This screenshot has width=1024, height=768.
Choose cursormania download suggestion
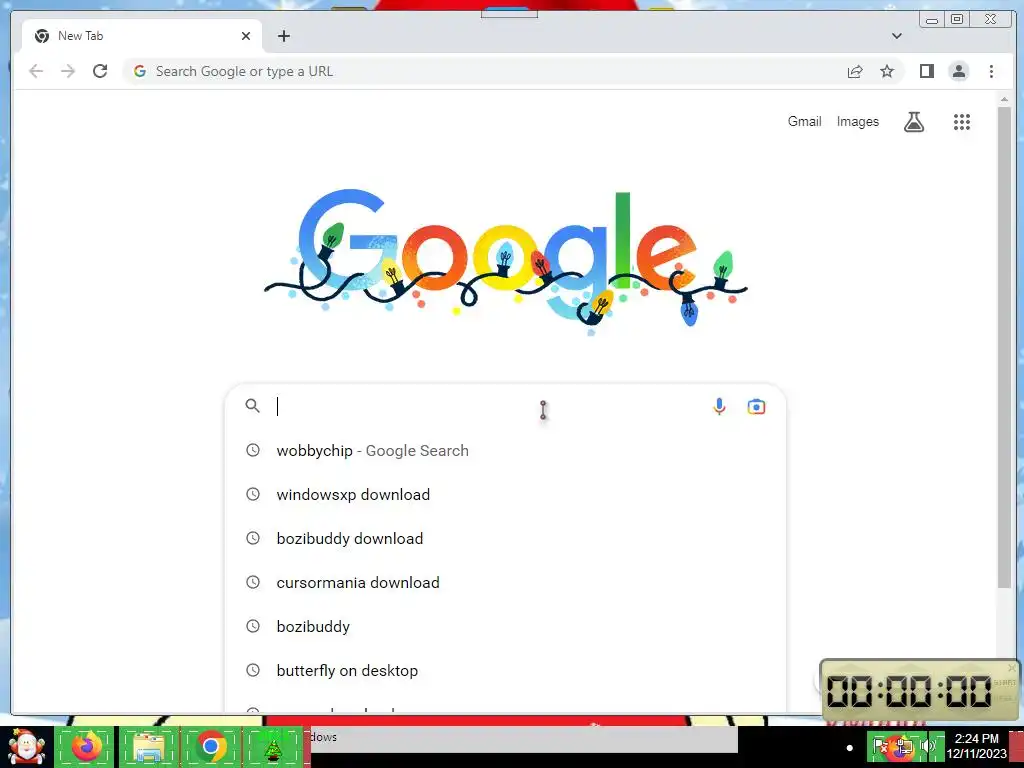505,582
